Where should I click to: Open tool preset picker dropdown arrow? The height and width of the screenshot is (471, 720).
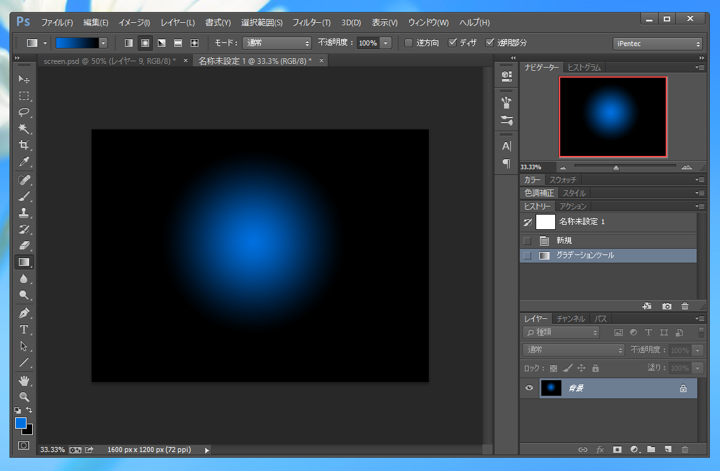pyautogui.click(x=45, y=43)
